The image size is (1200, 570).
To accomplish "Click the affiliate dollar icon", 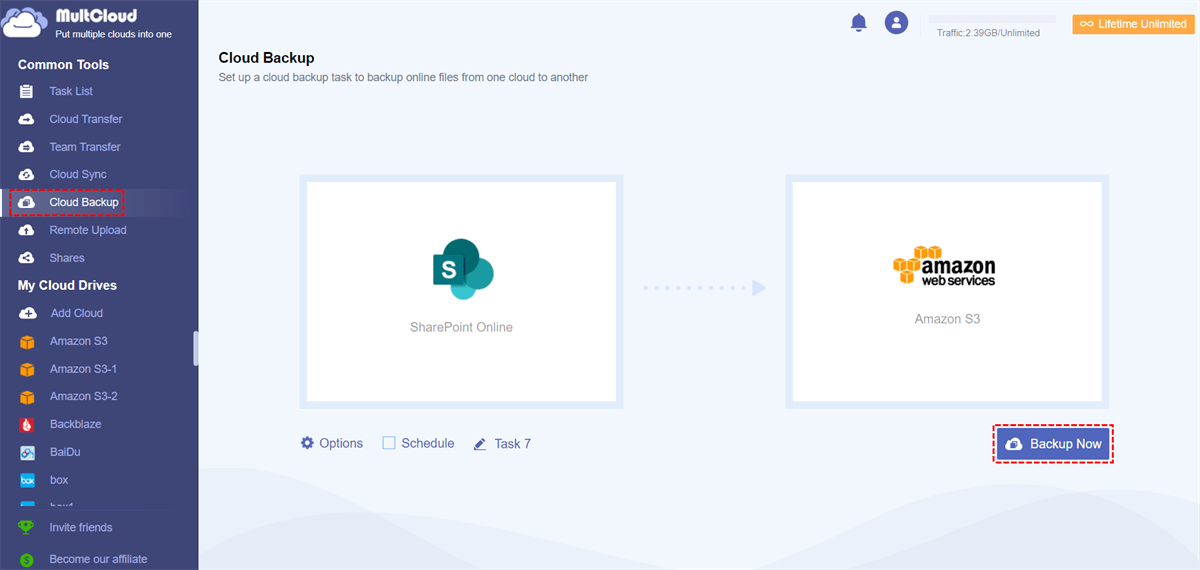I will pos(27,560).
